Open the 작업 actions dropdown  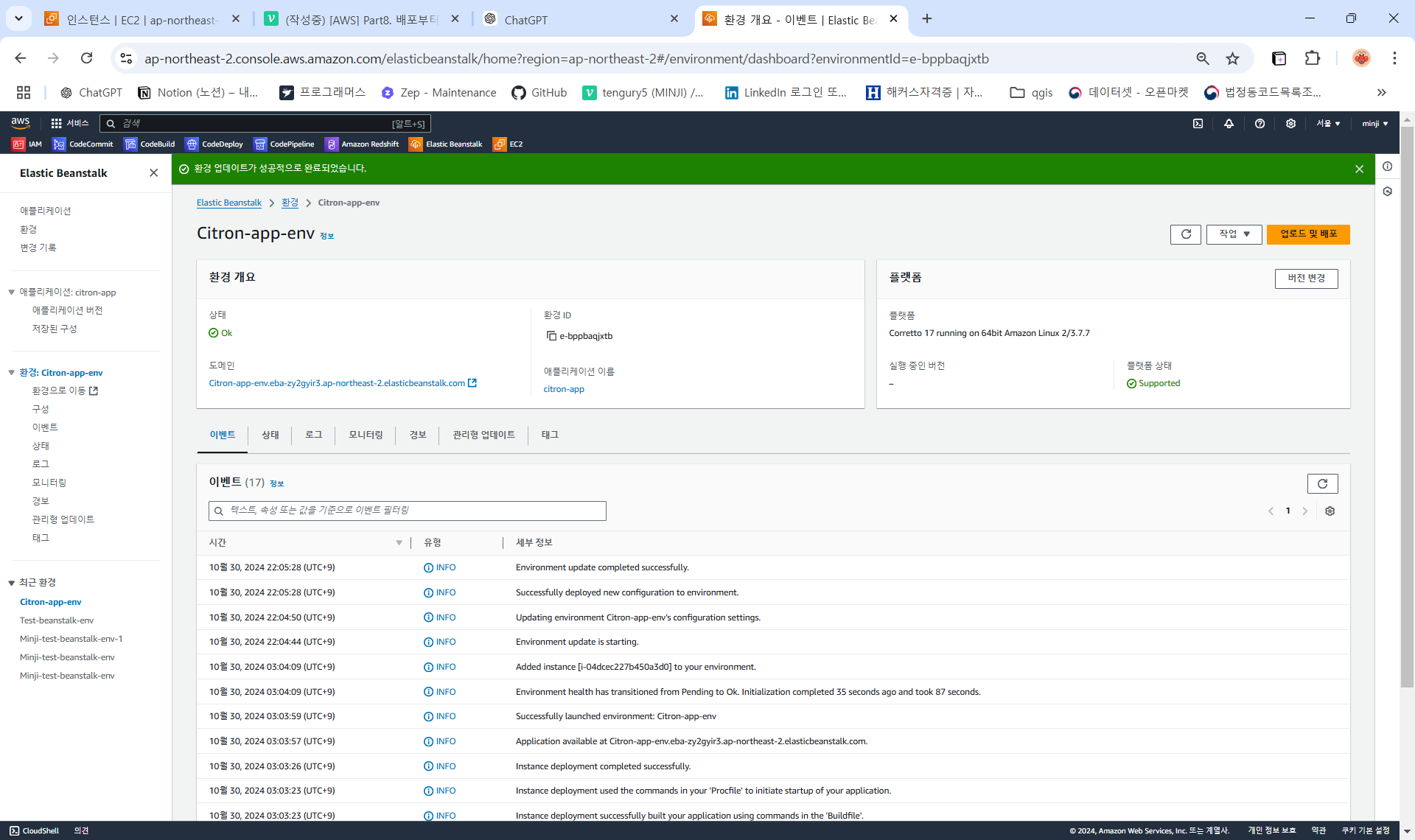1234,234
